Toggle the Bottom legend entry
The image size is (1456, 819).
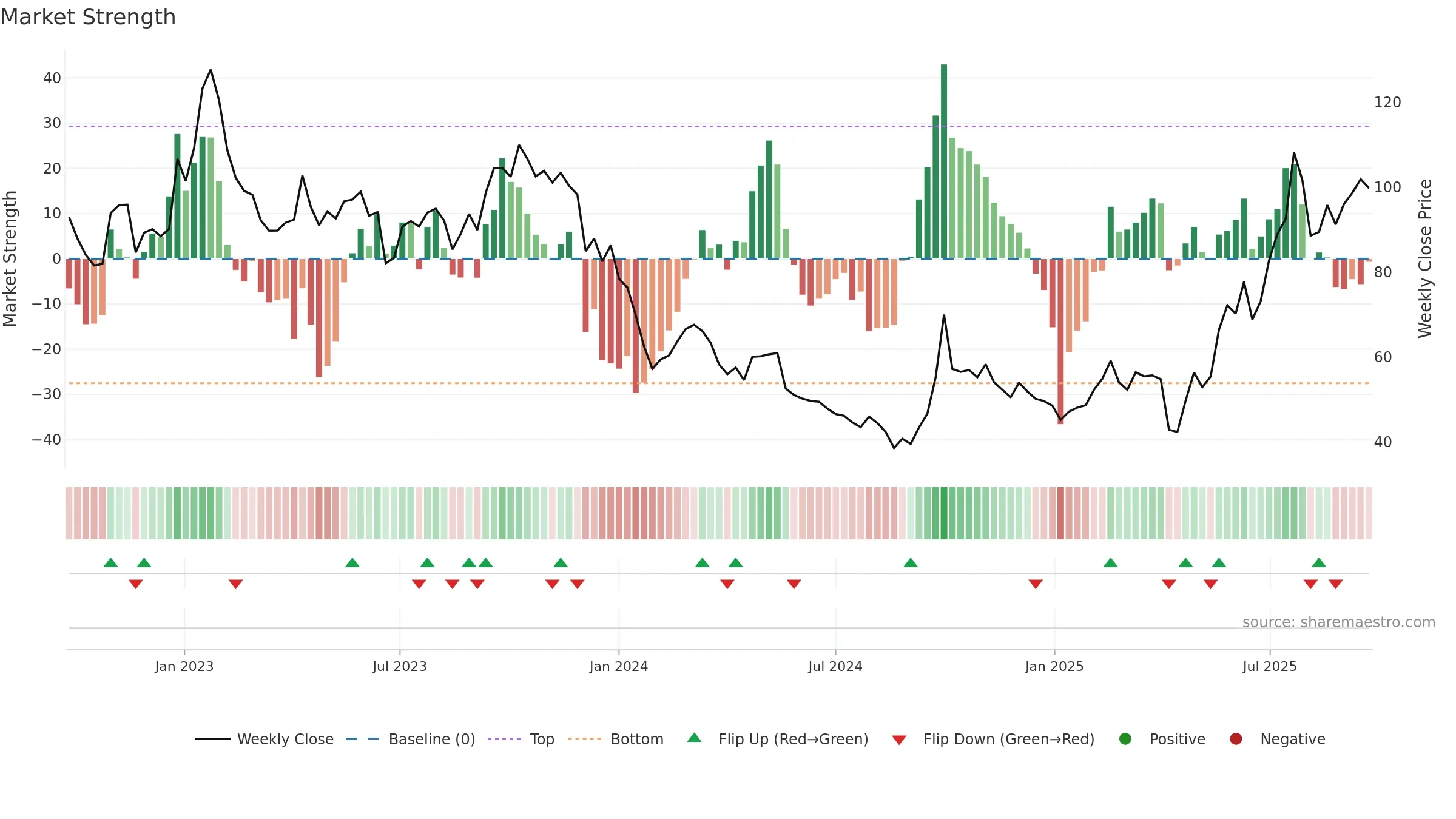point(616,739)
